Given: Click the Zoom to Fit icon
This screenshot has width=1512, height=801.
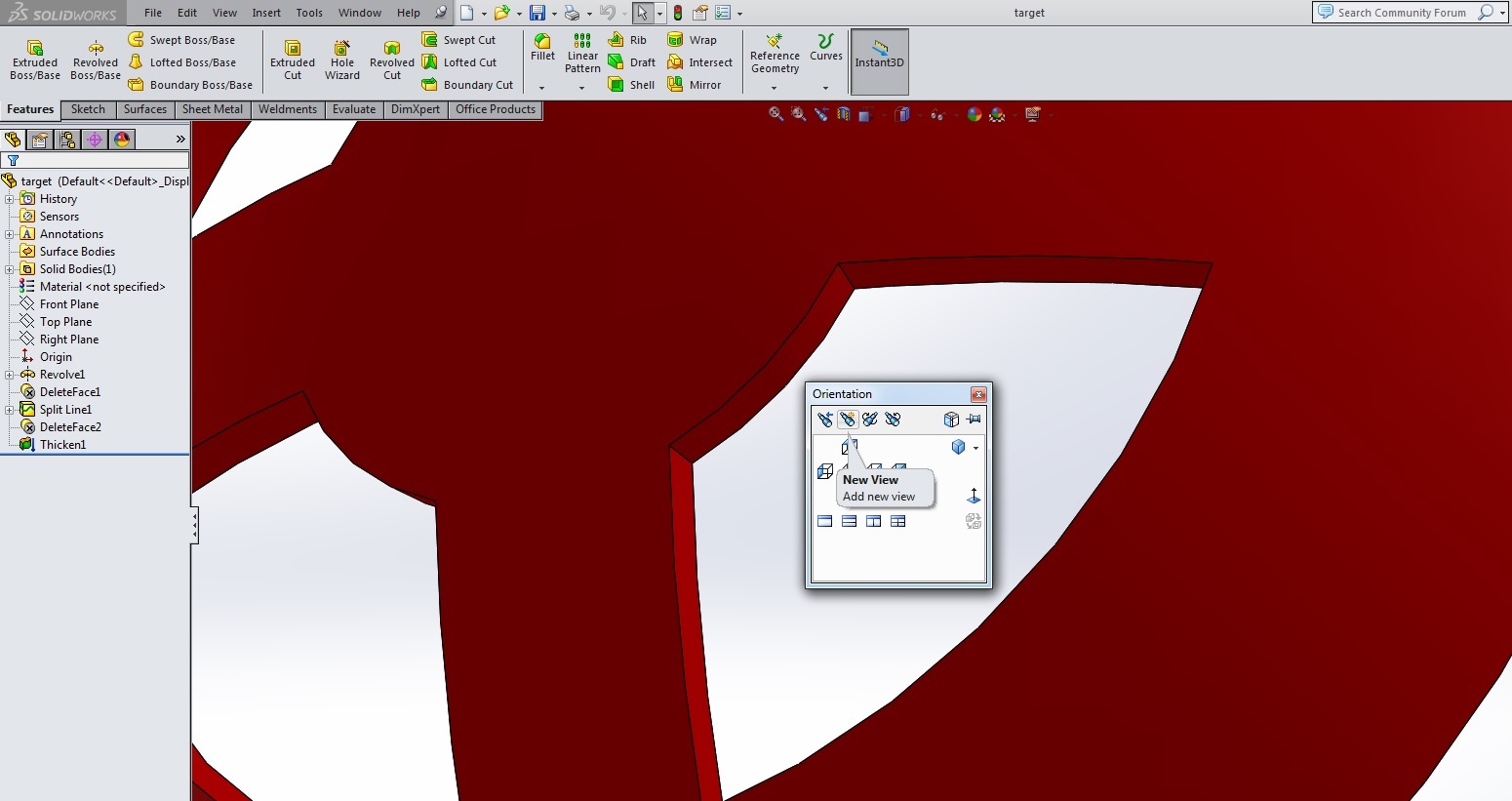Looking at the screenshot, I should coord(776,114).
